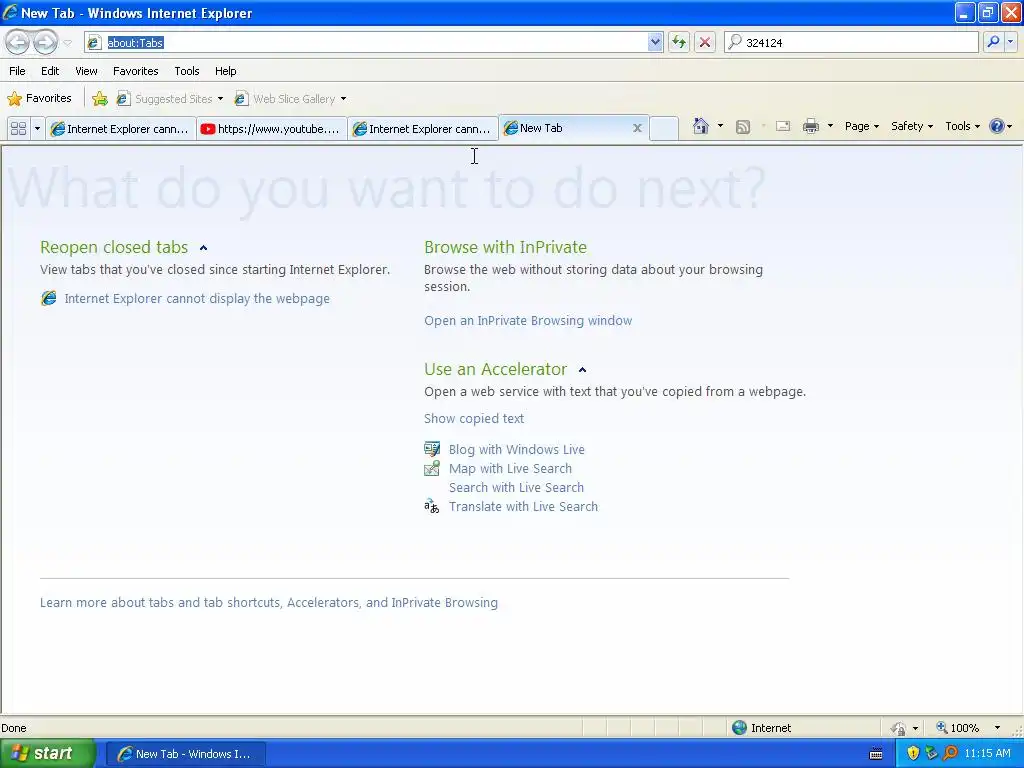Click the Quick Tabs grid icon
Screen dimensions: 1024x768
[x=18, y=129]
